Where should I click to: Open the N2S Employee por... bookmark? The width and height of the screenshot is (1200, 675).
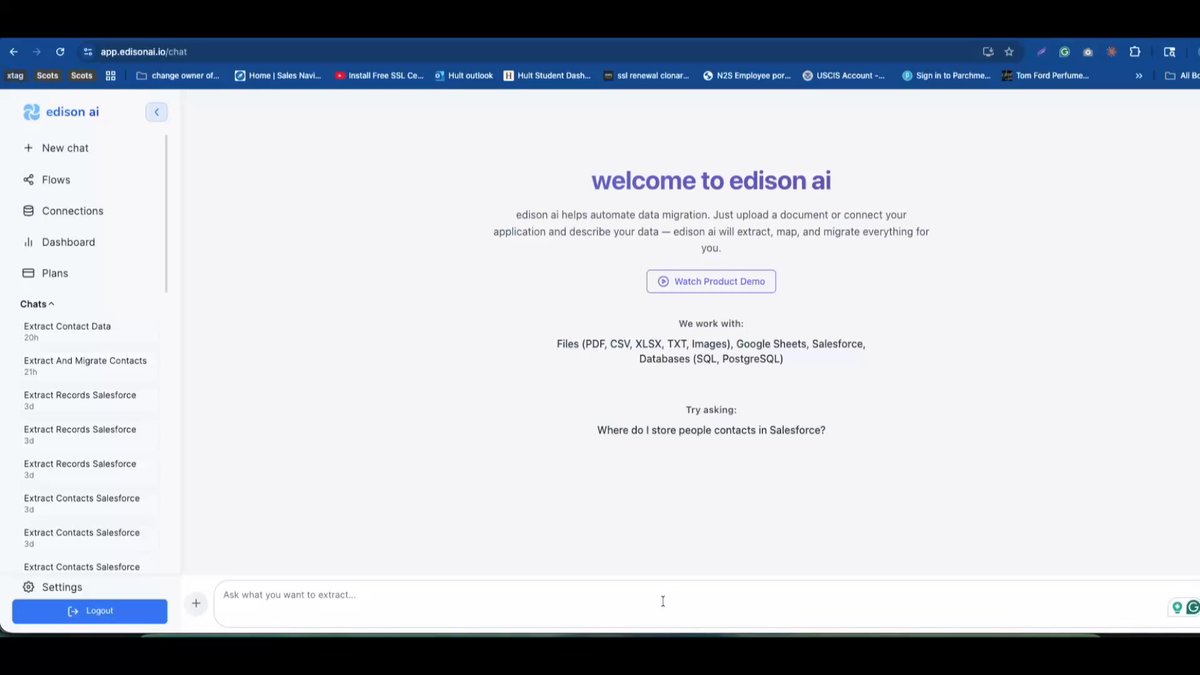click(x=747, y=75)
